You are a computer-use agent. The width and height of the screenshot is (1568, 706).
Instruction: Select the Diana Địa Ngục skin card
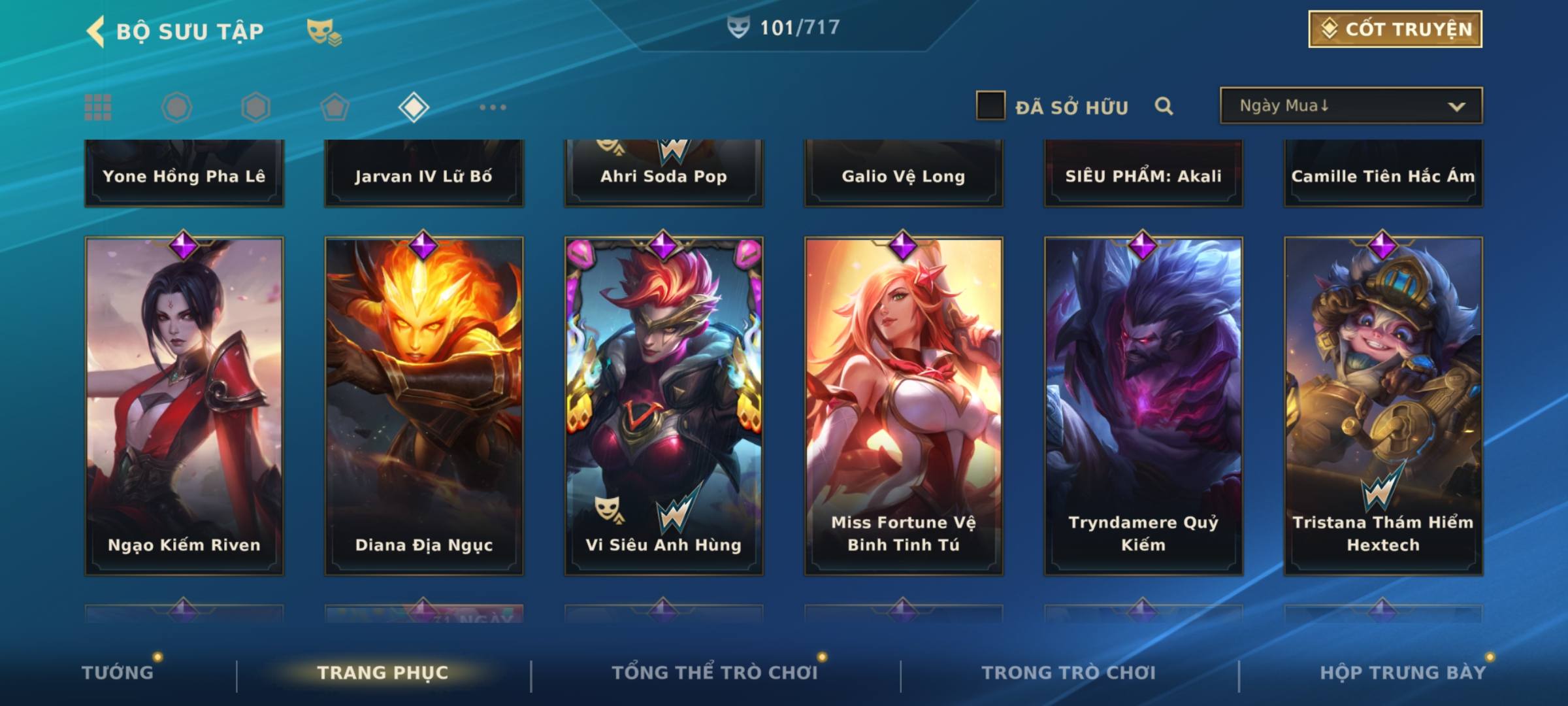(424, 406)
